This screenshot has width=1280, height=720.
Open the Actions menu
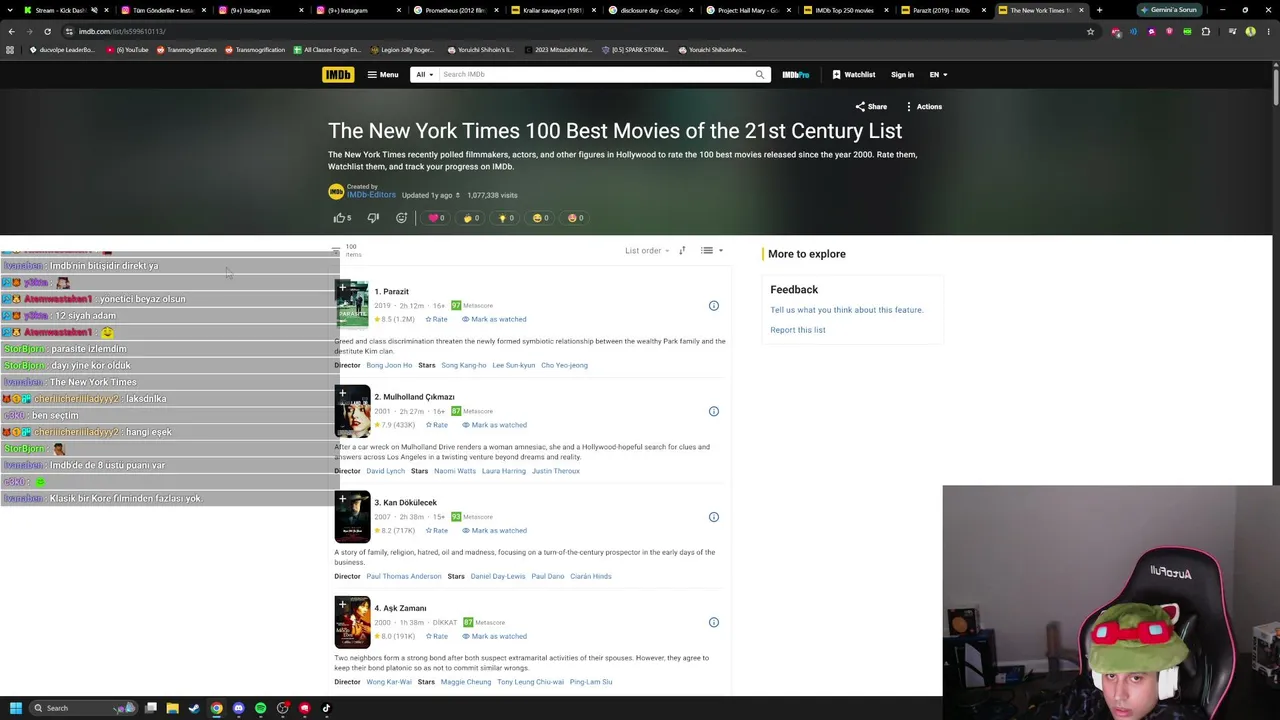coord(923,106)
